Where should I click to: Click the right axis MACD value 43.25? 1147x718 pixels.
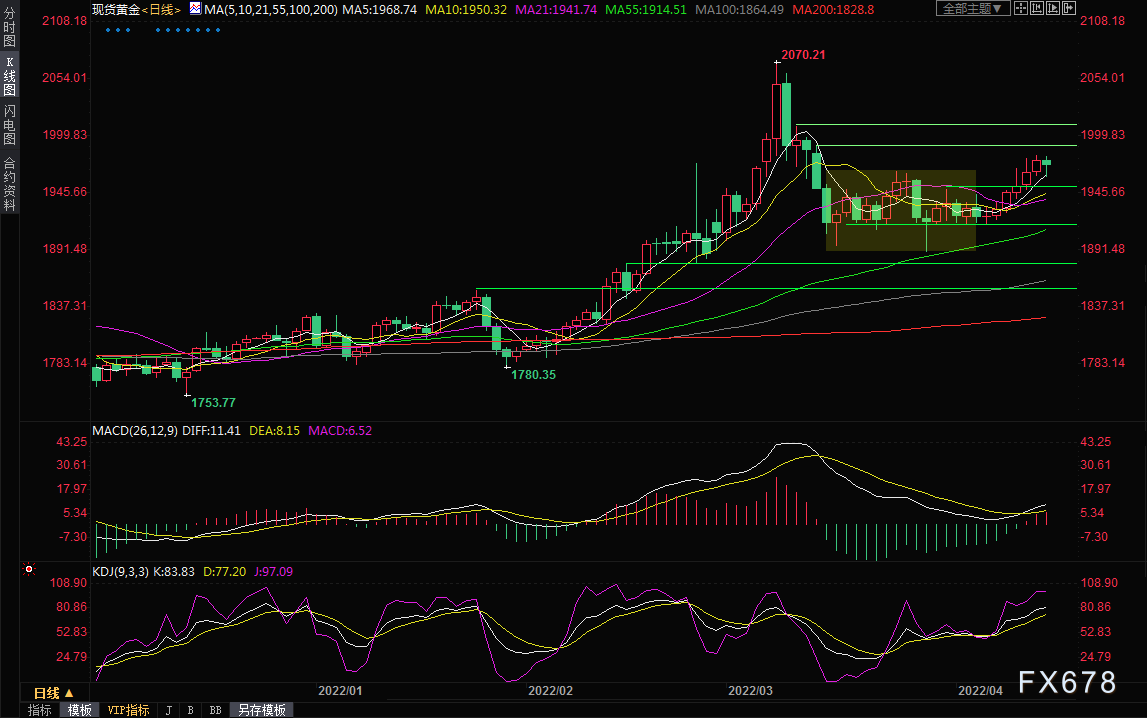[1095, 442]
